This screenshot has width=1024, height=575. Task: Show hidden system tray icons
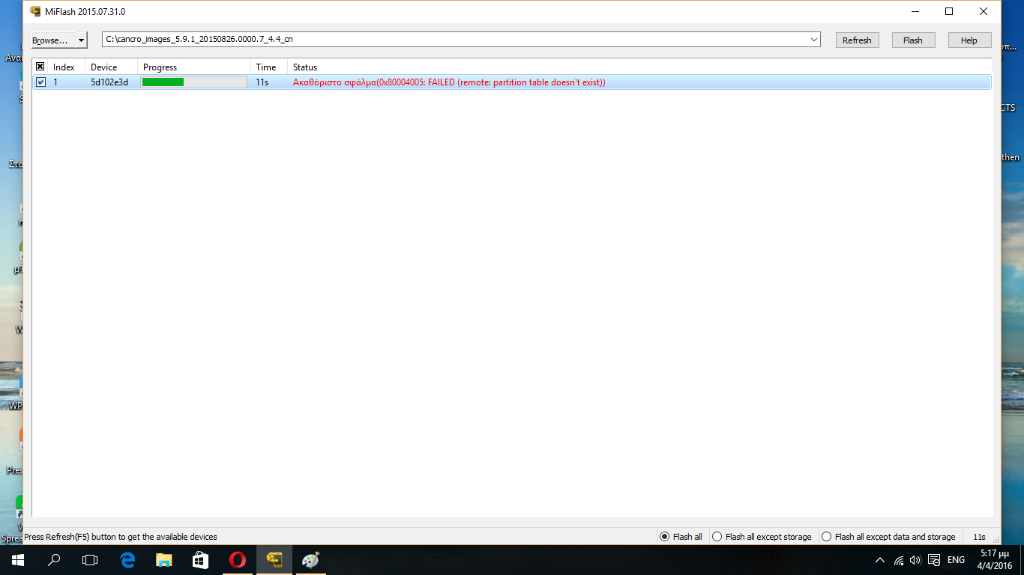click(x=880, y=560)
